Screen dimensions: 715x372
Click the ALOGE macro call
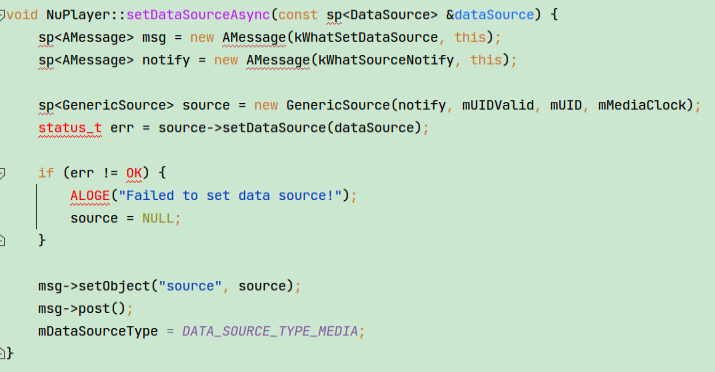[90, 196]
